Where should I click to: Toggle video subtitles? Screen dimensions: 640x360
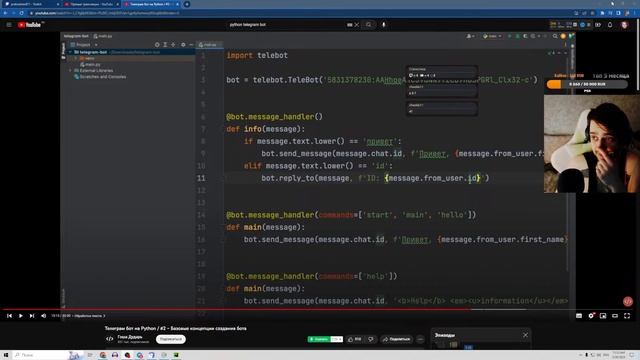pyautogui.click(x=579, y=316)
